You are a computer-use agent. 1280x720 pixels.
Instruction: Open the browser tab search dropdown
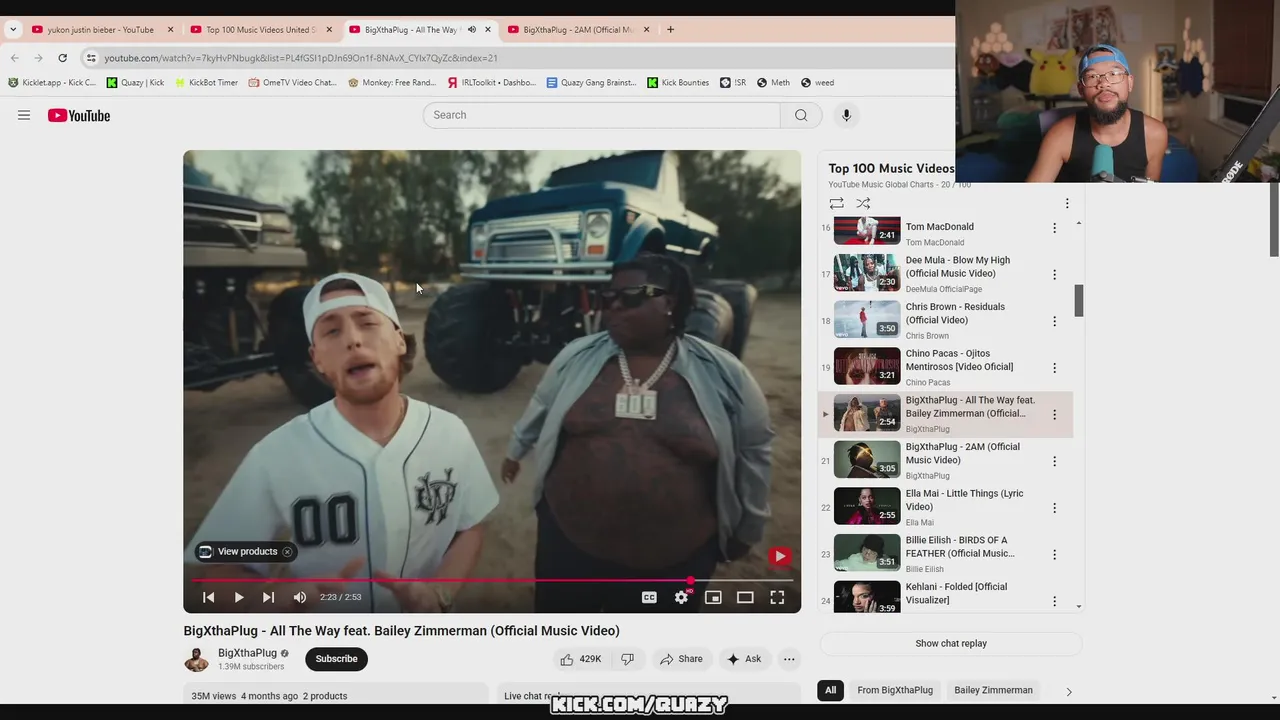12,30
